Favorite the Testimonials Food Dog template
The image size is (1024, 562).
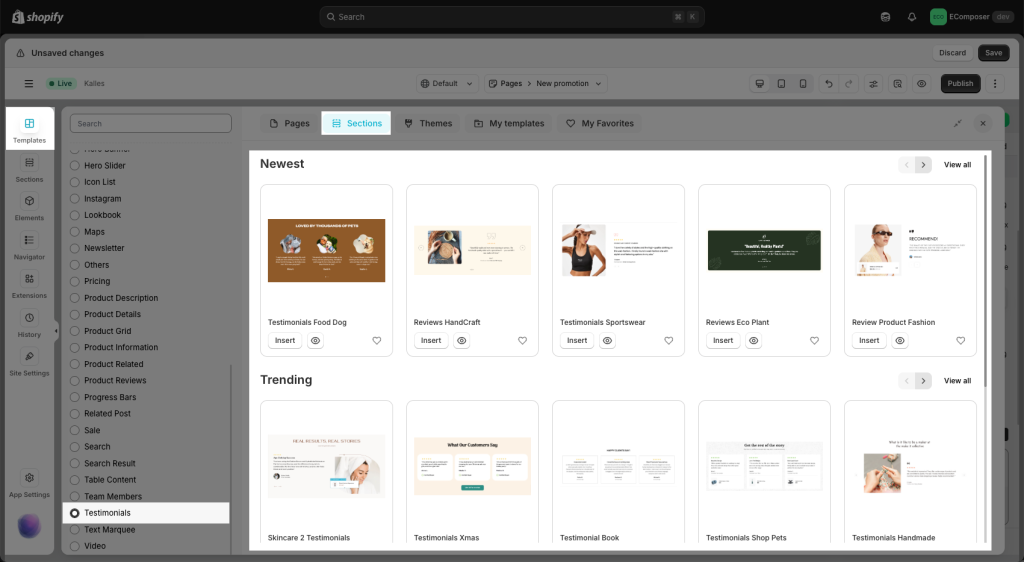click(x=377, y=341)
